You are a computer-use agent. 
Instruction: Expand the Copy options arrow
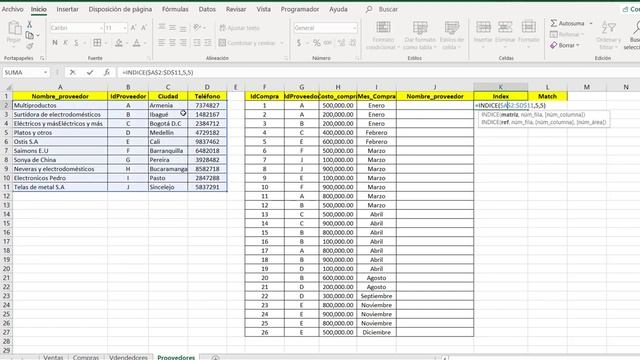[x=38, y=36]
